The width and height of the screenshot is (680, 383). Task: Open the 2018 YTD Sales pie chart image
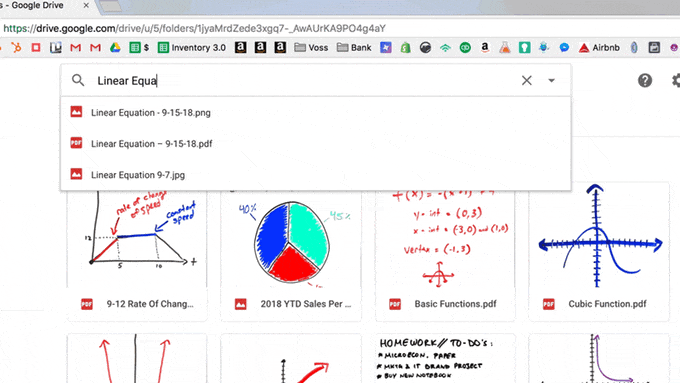coord(291,252)
